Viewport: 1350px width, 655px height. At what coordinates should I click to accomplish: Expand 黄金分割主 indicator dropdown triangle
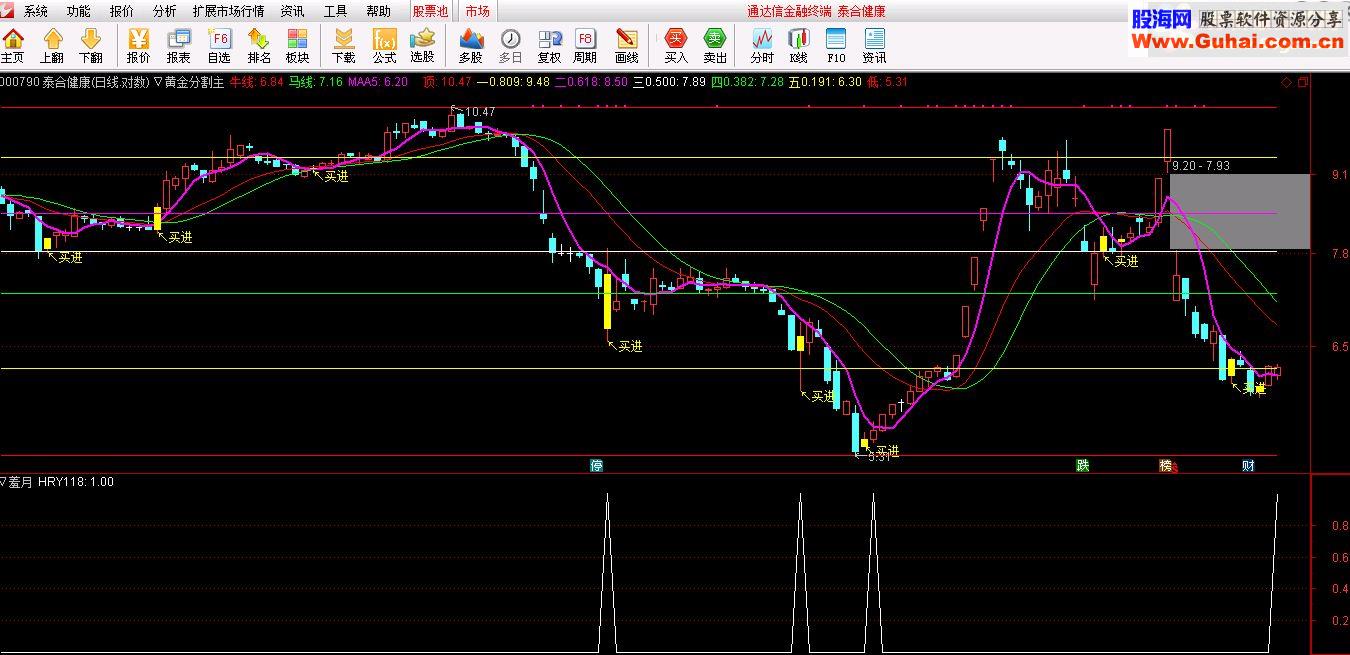[x=158, y=82]
